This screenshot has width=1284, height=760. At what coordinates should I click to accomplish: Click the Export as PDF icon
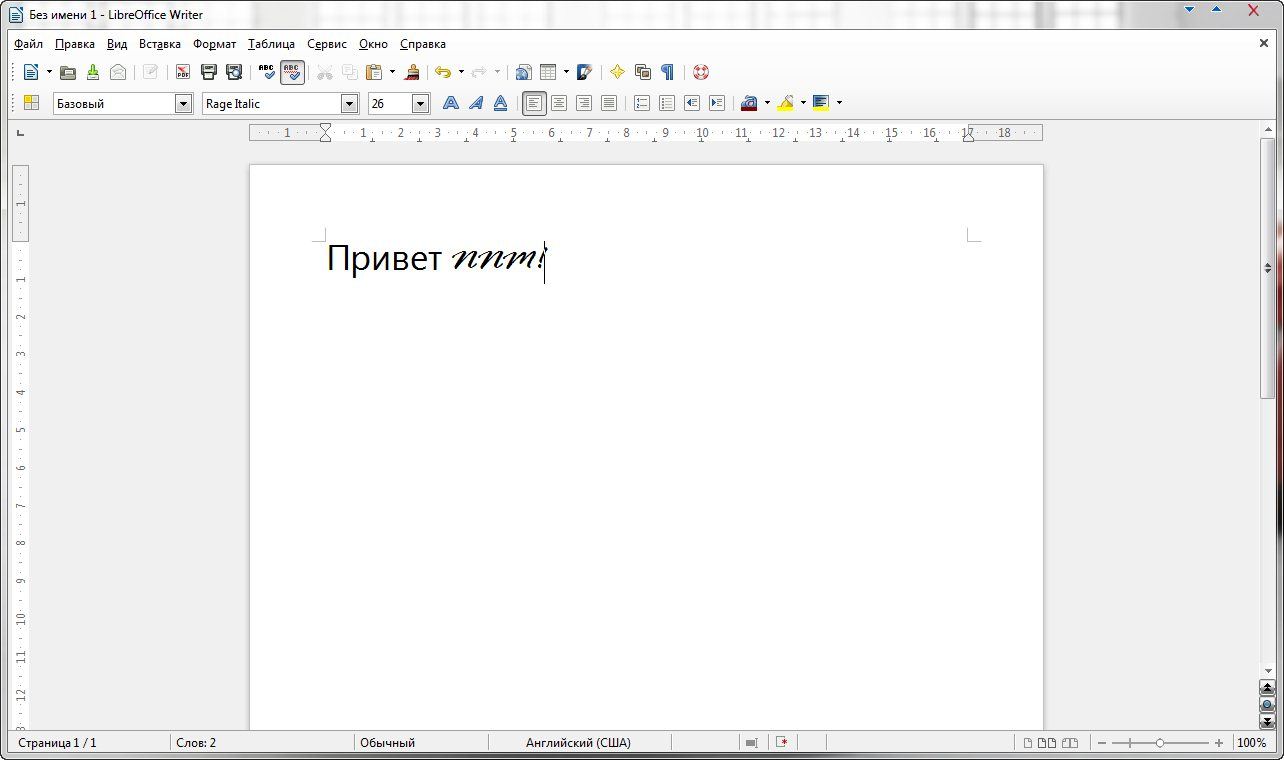(183, 72)
